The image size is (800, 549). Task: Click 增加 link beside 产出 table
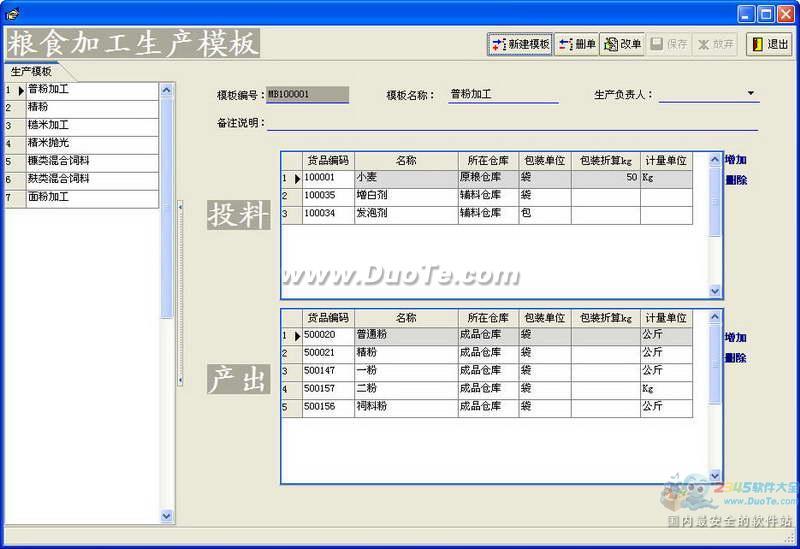pos(736,337)
